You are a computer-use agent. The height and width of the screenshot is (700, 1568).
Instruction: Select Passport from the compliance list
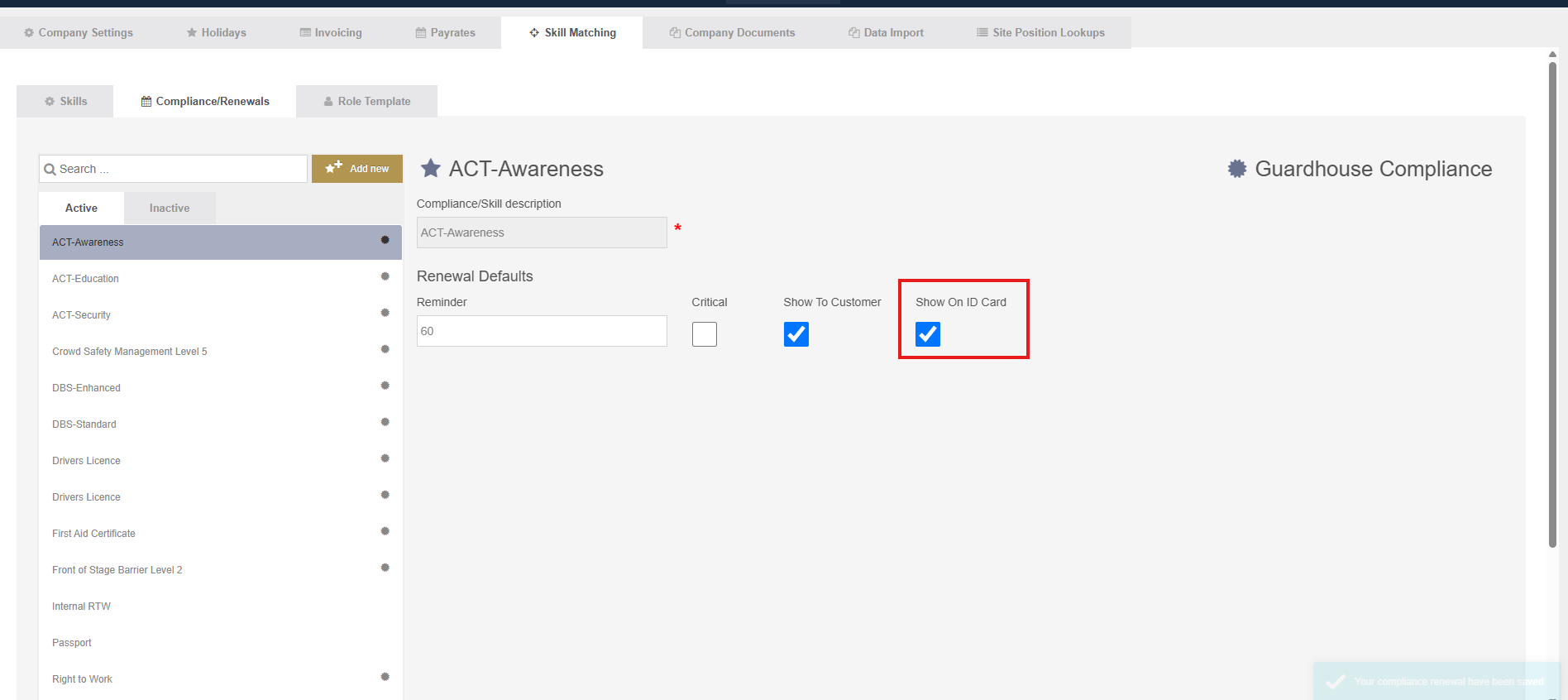[72, 643]
